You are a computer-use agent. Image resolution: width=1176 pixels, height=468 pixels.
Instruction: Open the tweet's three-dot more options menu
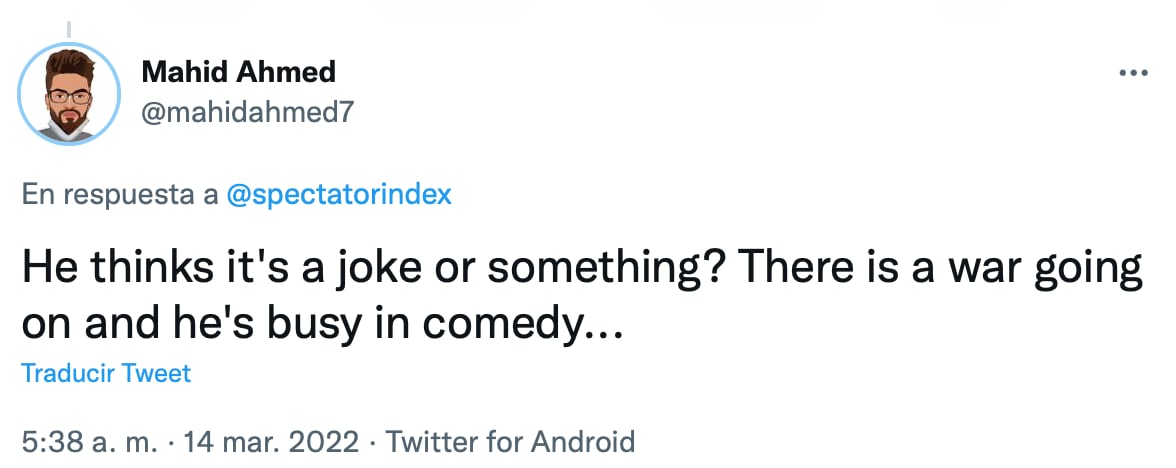pyautogui.click(x=1133, y=73)
